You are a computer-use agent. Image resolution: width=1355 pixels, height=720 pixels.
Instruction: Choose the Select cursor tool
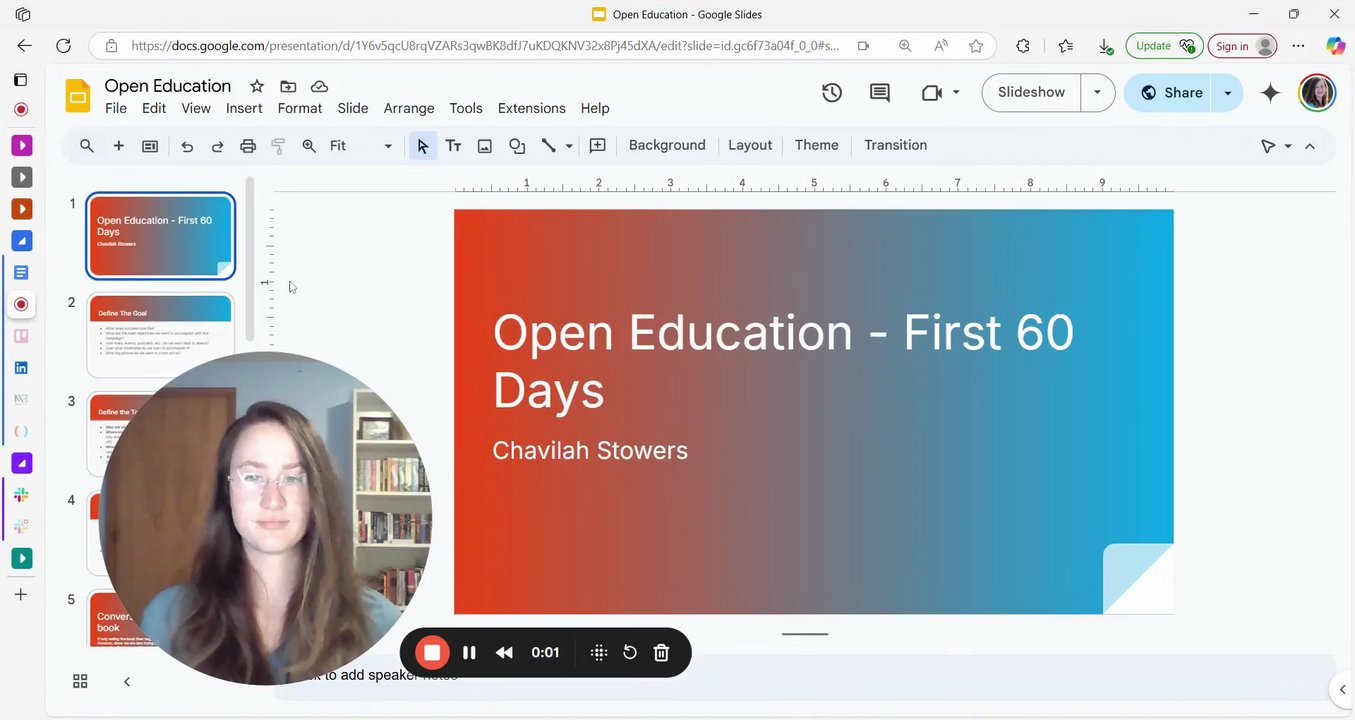point(422,146)
